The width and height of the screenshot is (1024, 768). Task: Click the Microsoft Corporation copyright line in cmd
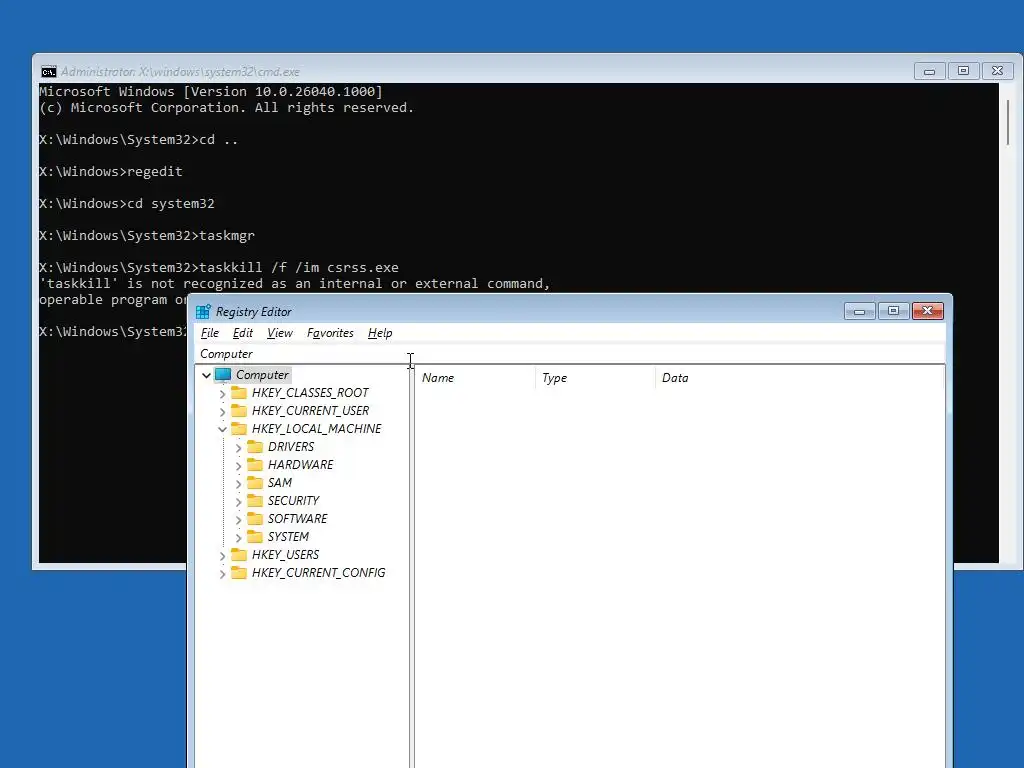[x=227, y=108]
